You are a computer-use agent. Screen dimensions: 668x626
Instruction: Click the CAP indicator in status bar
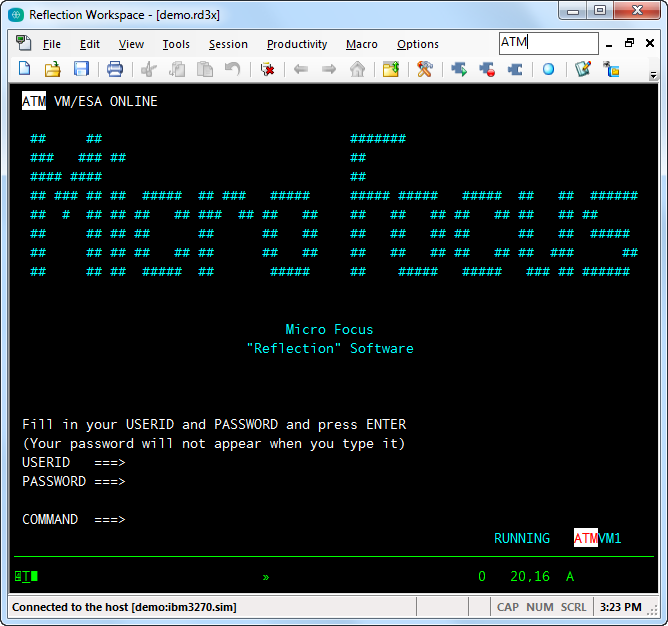(508, 607)
